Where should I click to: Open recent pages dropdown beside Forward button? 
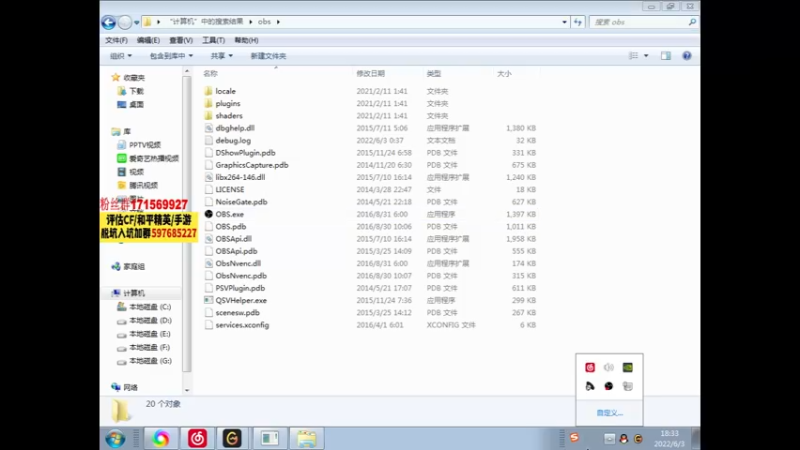137,22
